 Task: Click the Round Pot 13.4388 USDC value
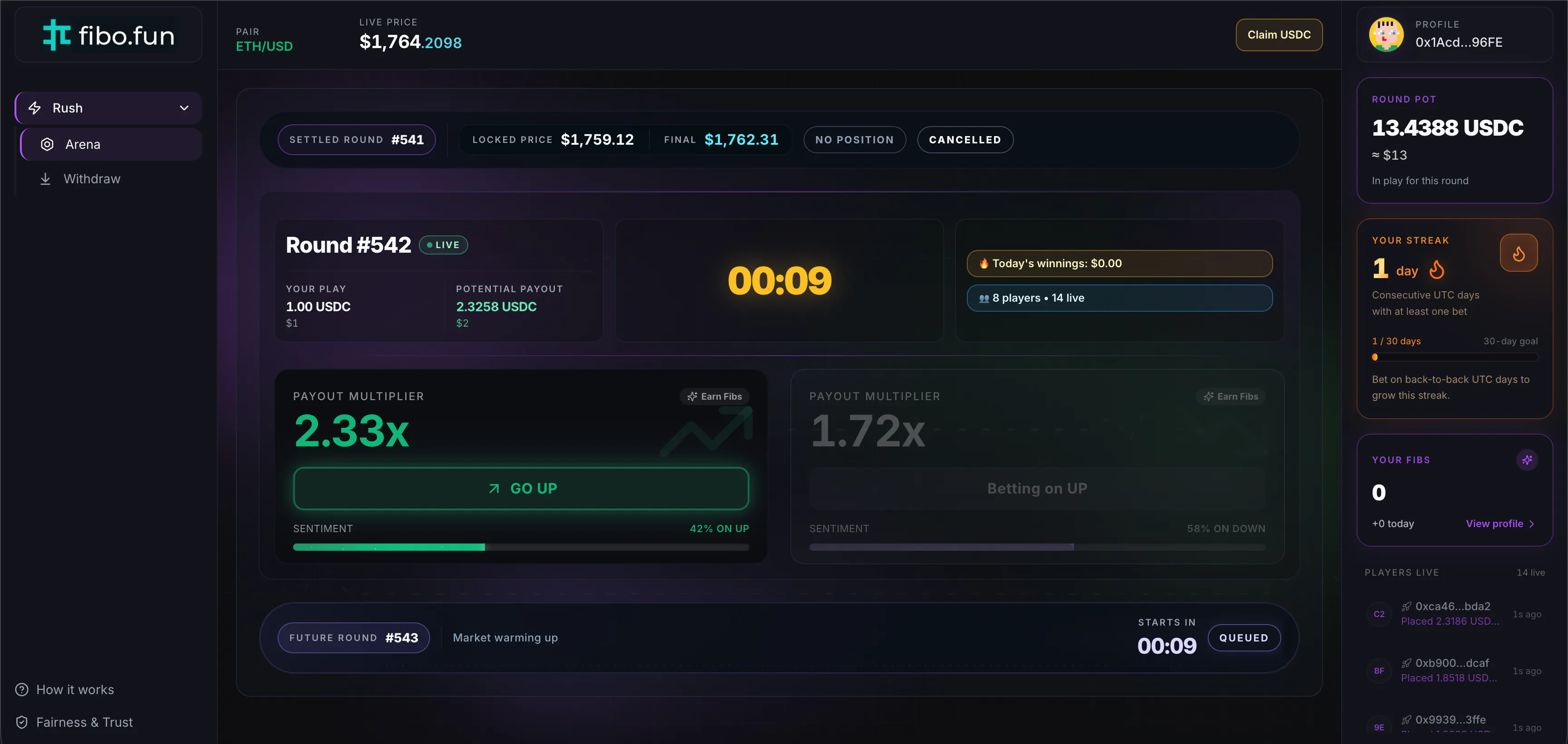[x=1447, y=127]
